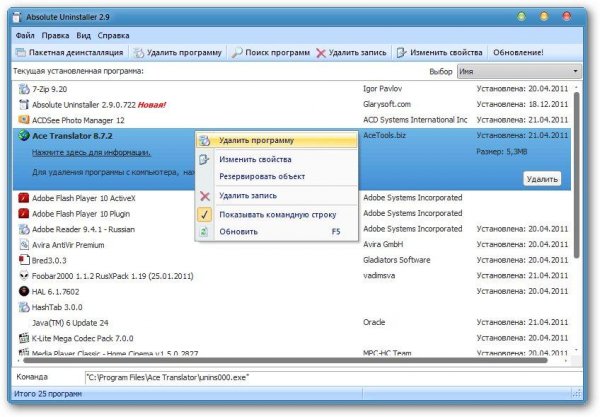Click Gladiators Software publisher text
The image size is (600, 417).
coord(396,260)
